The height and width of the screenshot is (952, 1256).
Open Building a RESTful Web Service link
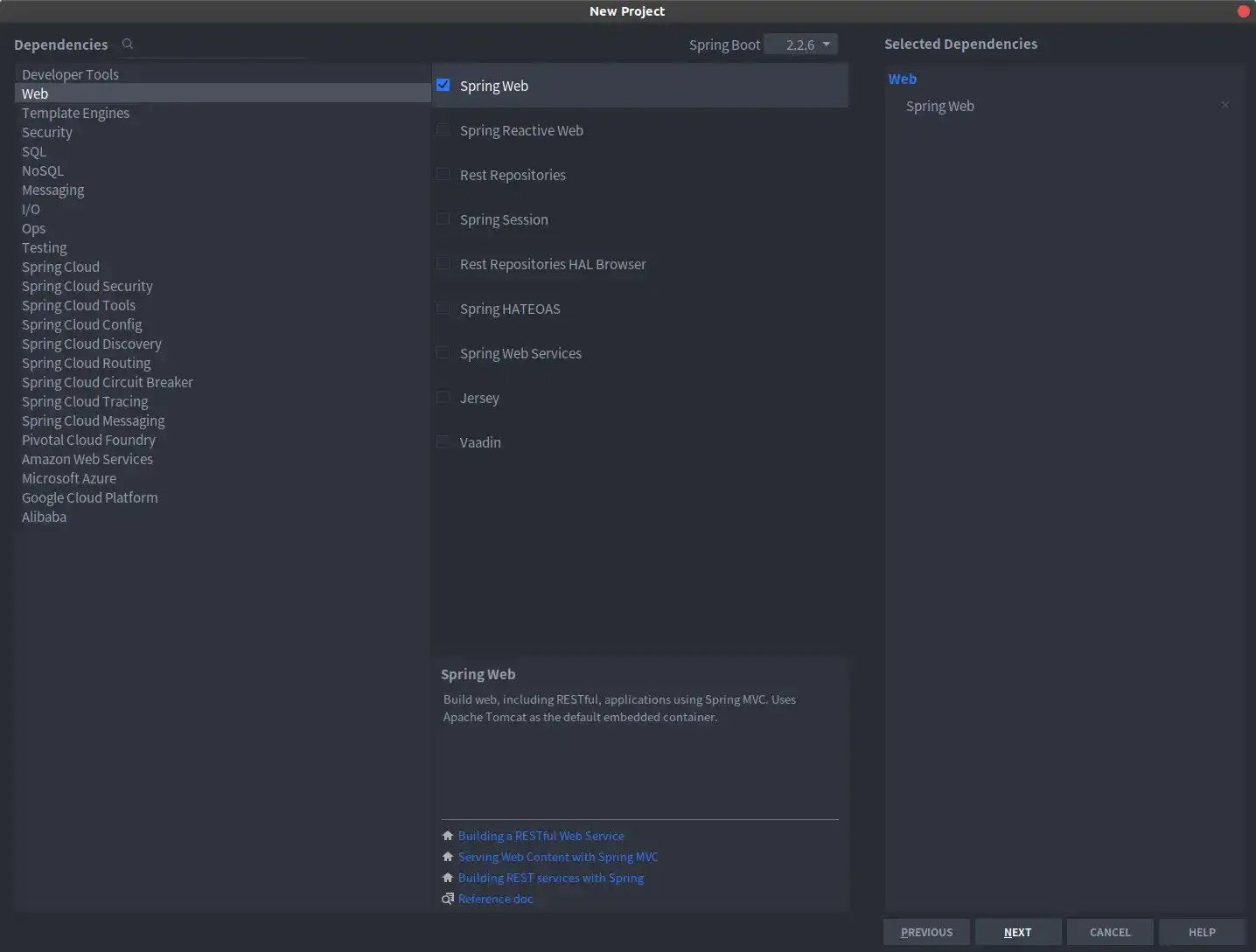(x=541, y=836)
